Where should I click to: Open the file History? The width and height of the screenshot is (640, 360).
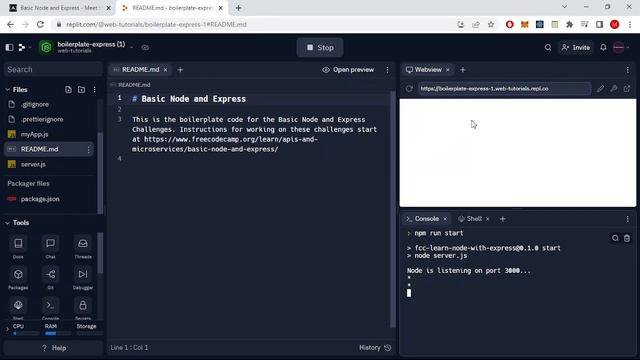click(375, 348)
